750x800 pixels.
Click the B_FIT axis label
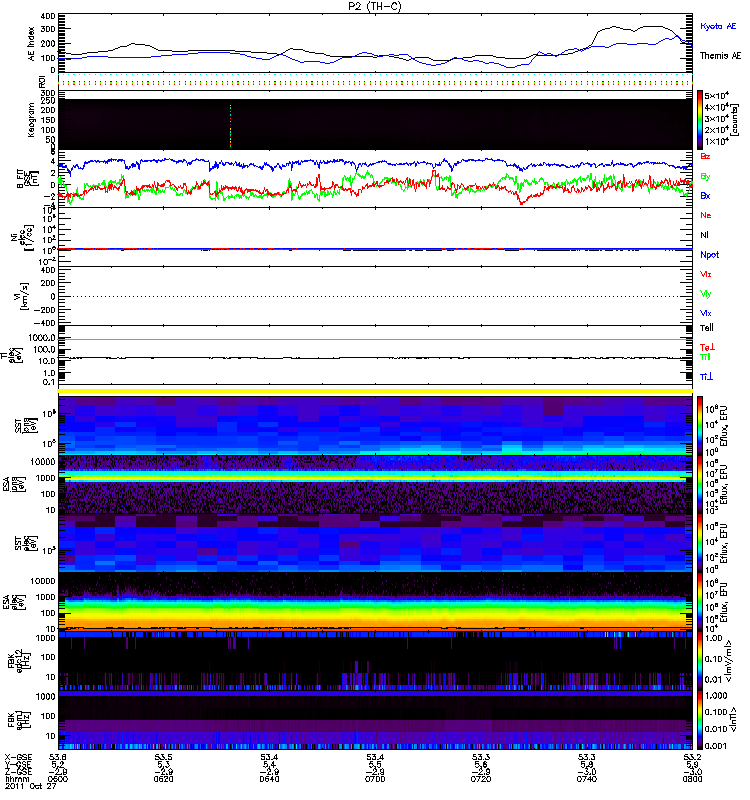click(x=30, y=178)
